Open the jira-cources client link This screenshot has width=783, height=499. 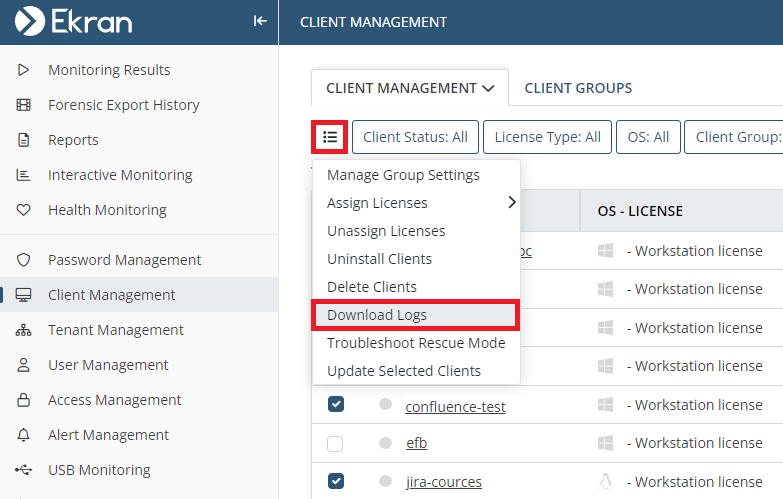[443, 482]
